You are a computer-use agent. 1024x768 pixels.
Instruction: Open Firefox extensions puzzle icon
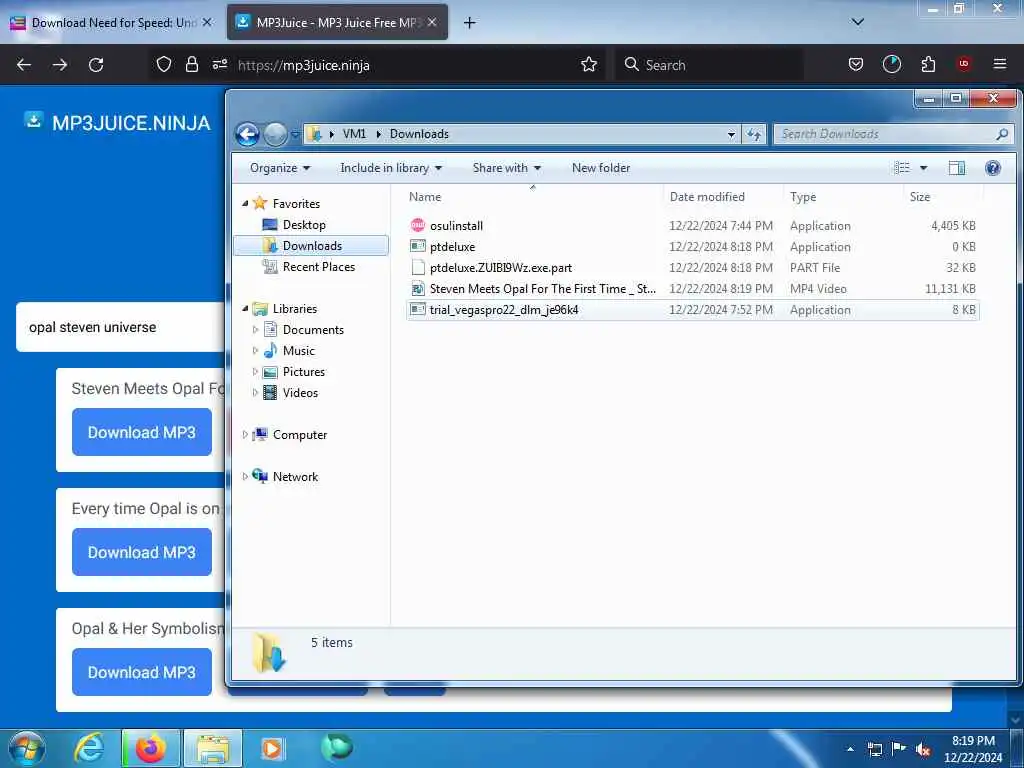pos(928,65)
